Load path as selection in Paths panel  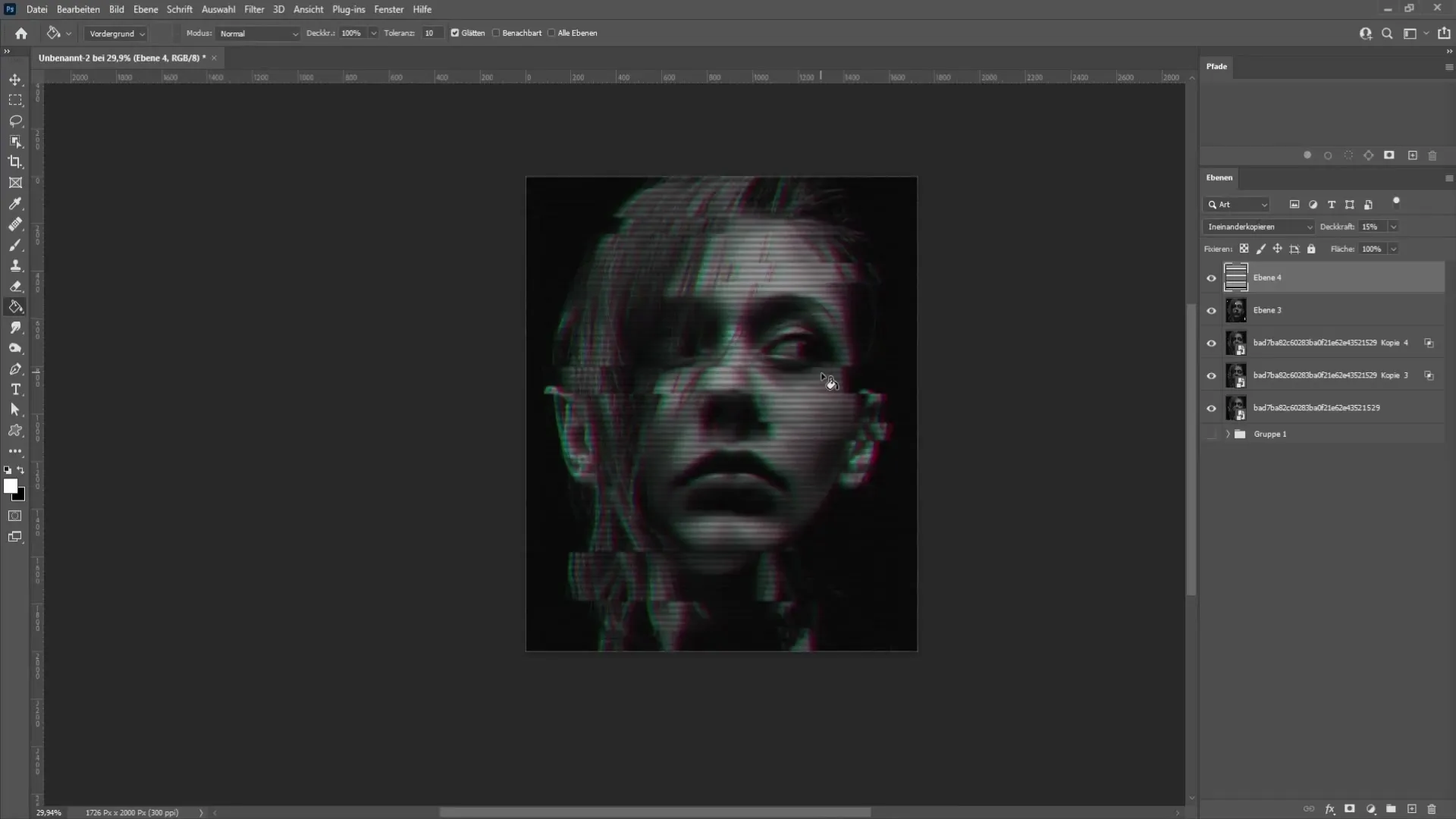pos(1348,155)
